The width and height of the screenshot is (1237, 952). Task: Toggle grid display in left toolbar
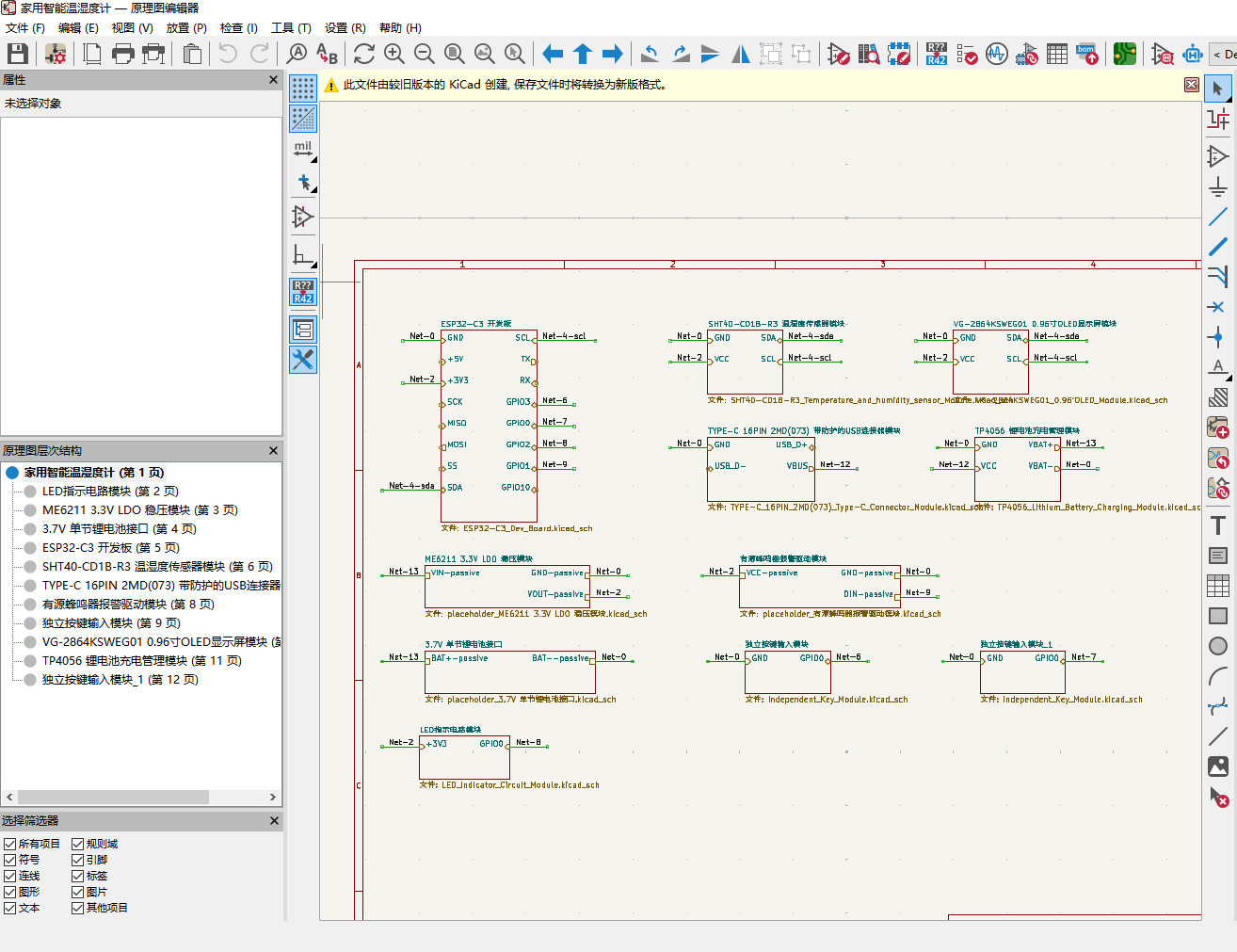pos(303,89)
